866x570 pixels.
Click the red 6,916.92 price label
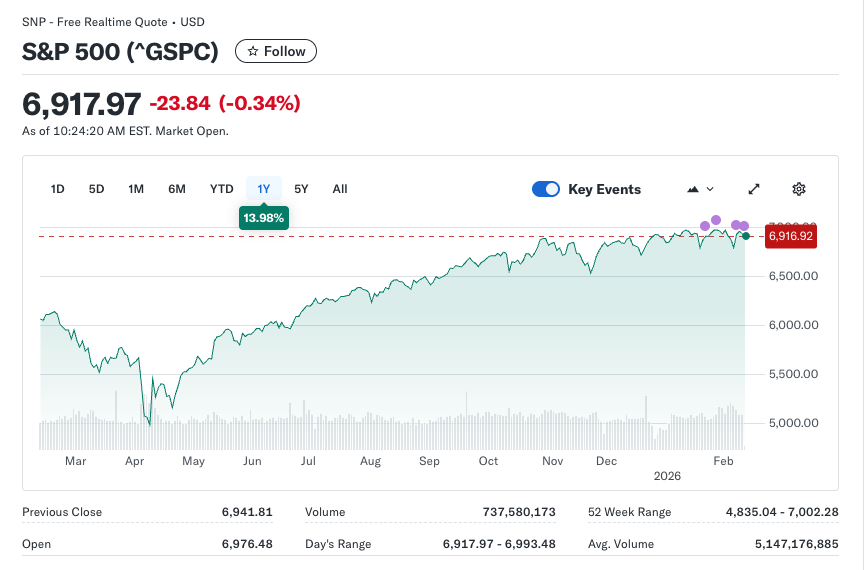click(x=791, y=237)
